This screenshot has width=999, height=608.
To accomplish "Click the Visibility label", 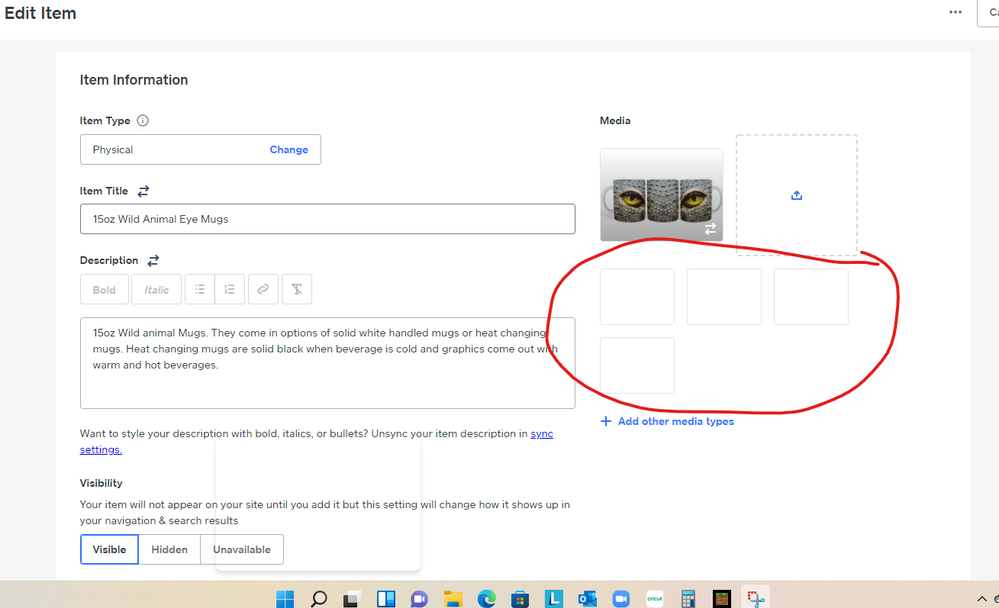I will coord(101,483).
